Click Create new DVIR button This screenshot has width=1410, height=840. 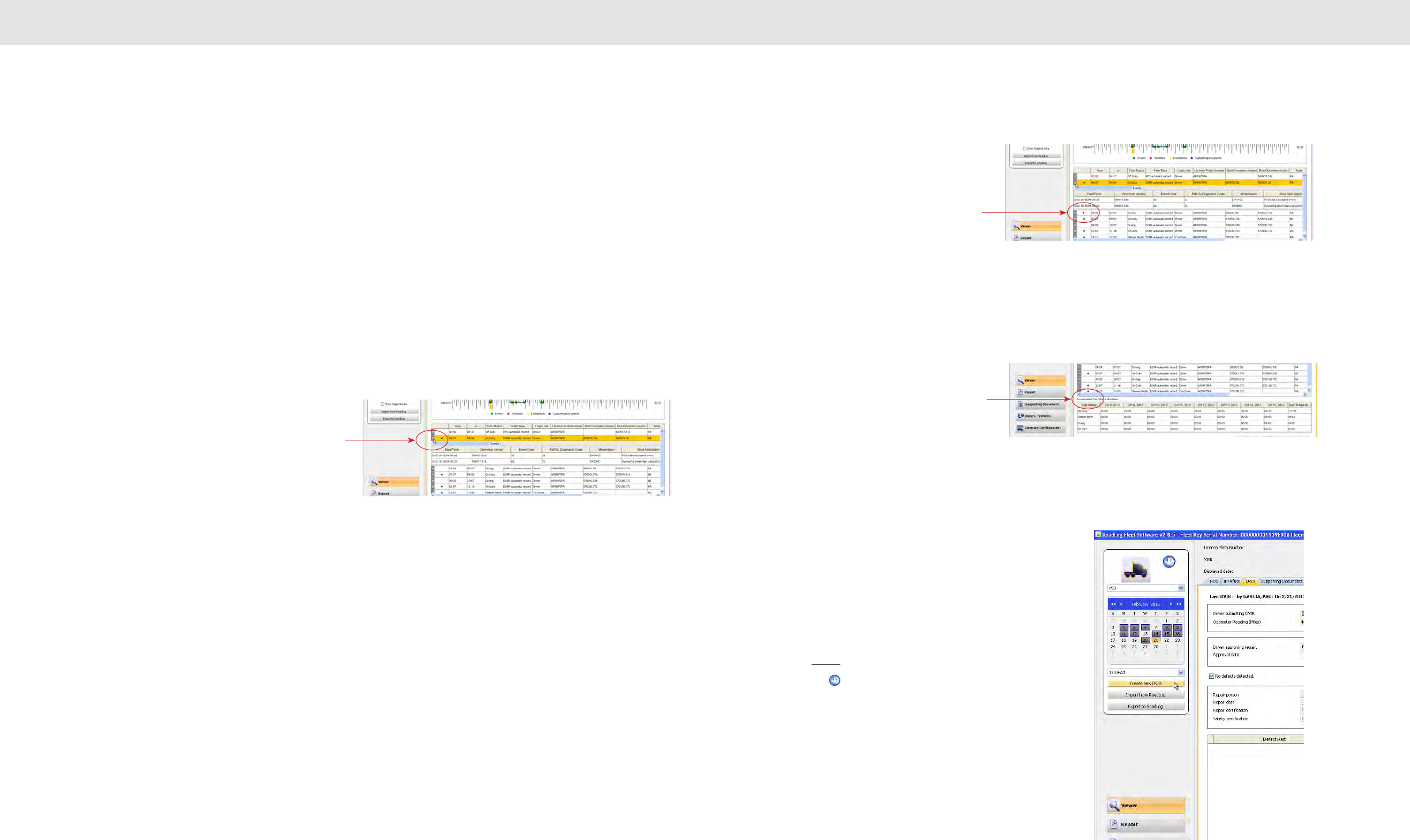coord(1145,683)
